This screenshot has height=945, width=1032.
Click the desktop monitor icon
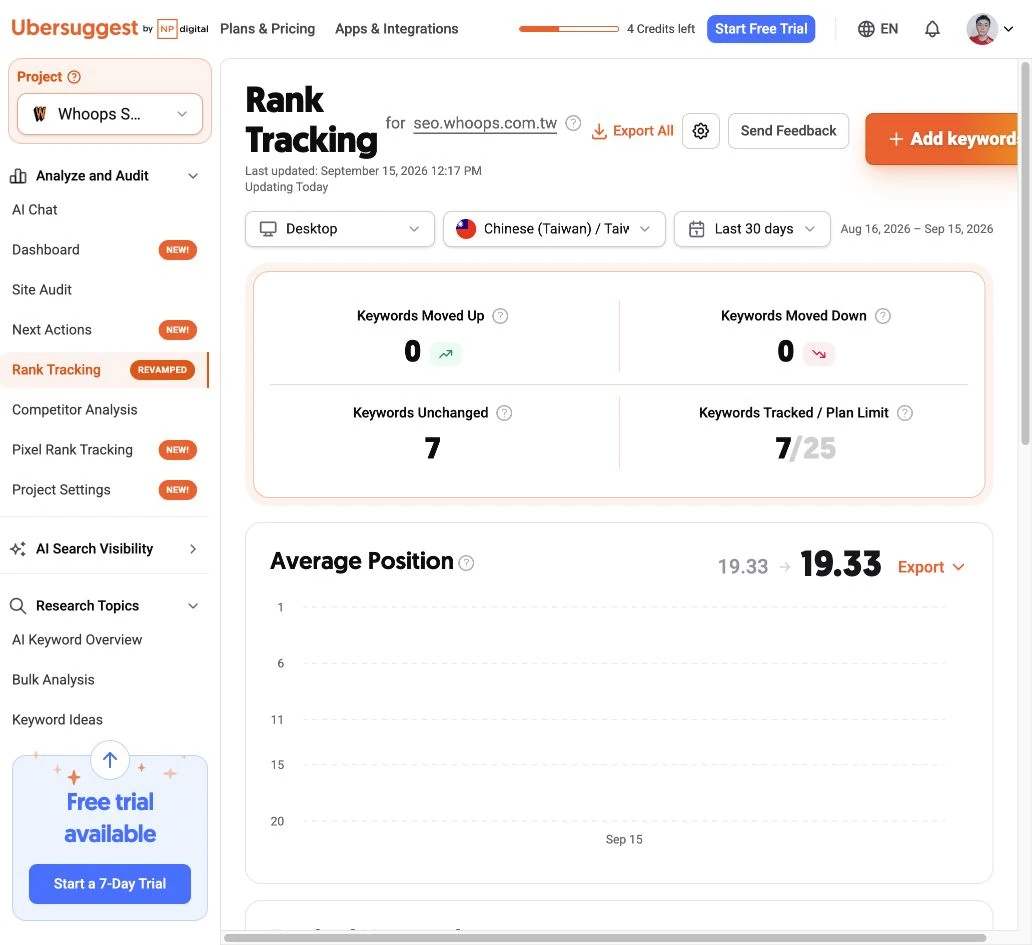268,229
